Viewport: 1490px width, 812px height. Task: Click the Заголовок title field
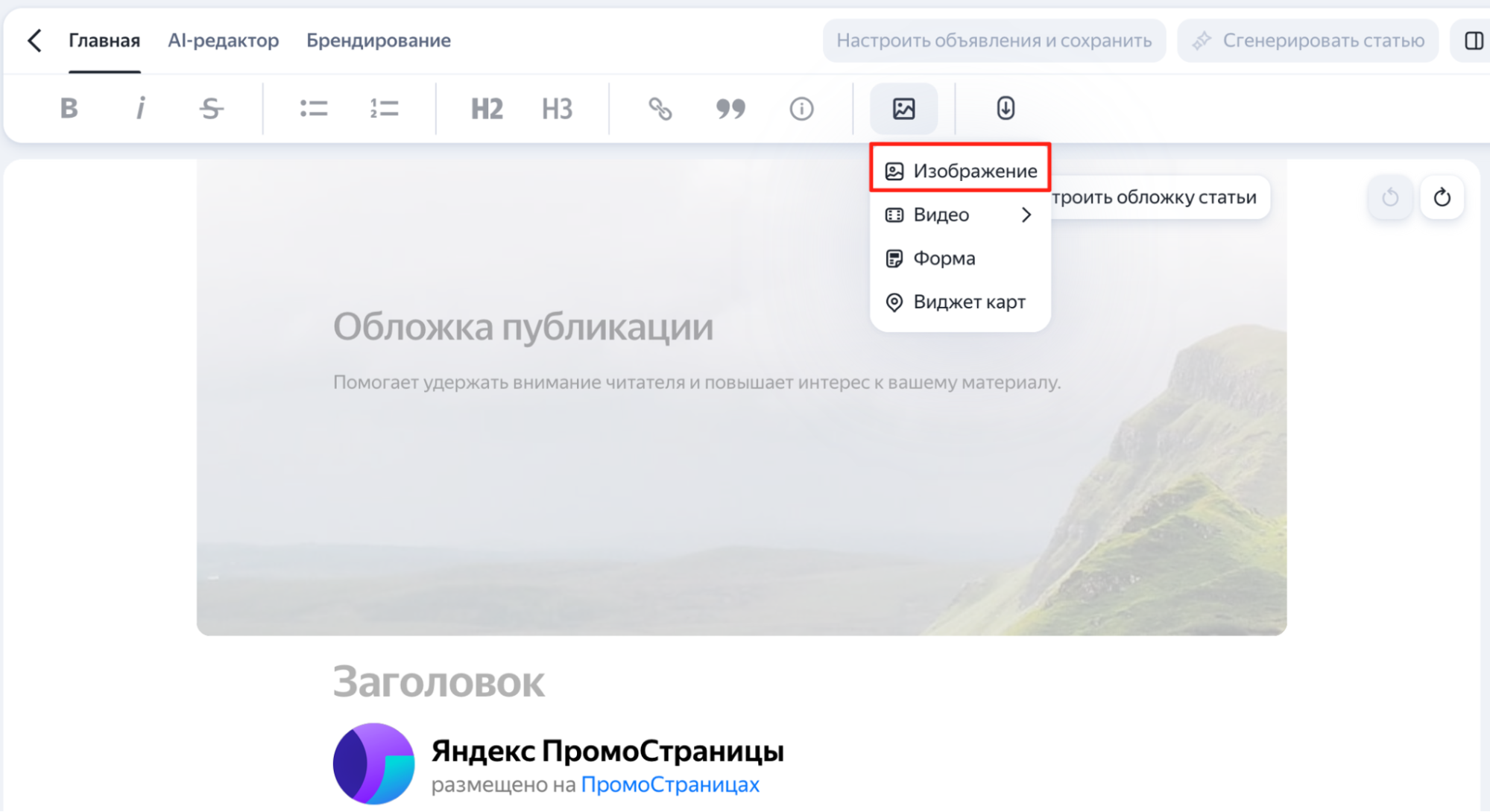[439, 682]
